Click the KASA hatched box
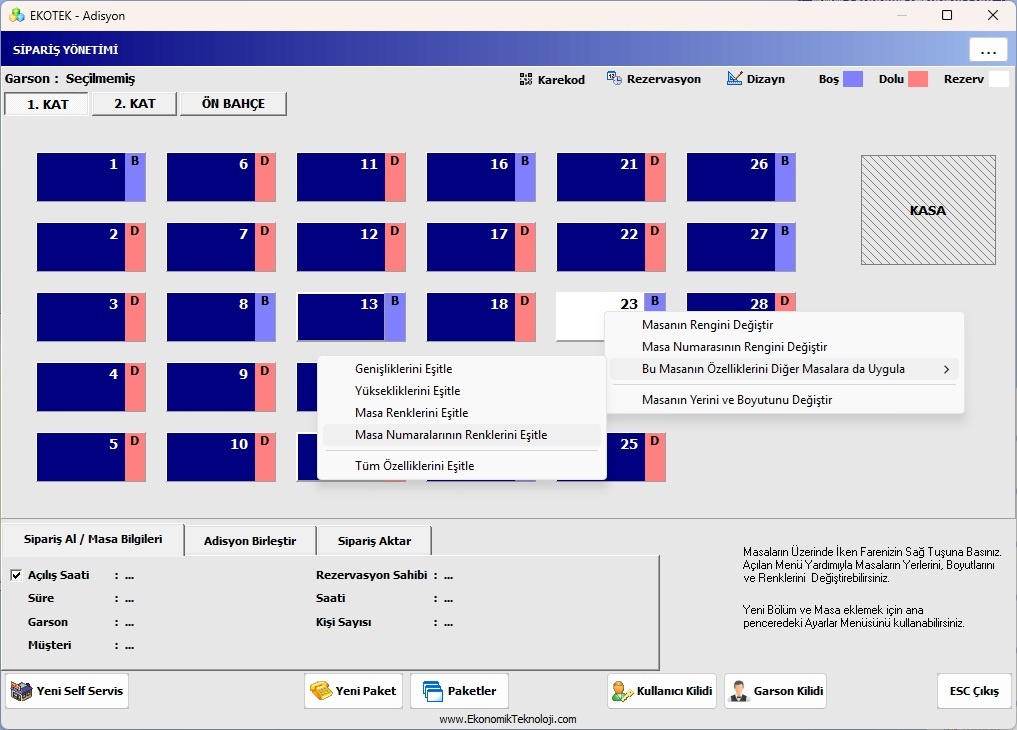Image resolution: width=1017 pixels, height=730 pixels. (928, 210)
